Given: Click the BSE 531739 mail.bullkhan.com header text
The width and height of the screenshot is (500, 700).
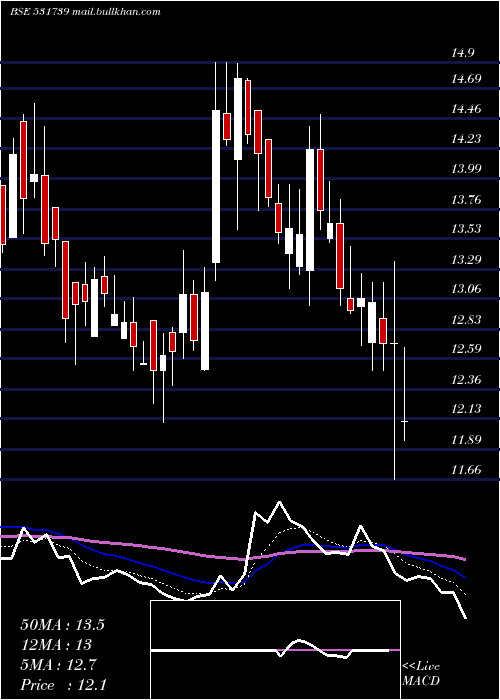Looking at the screenshot, I should (85, 12).
